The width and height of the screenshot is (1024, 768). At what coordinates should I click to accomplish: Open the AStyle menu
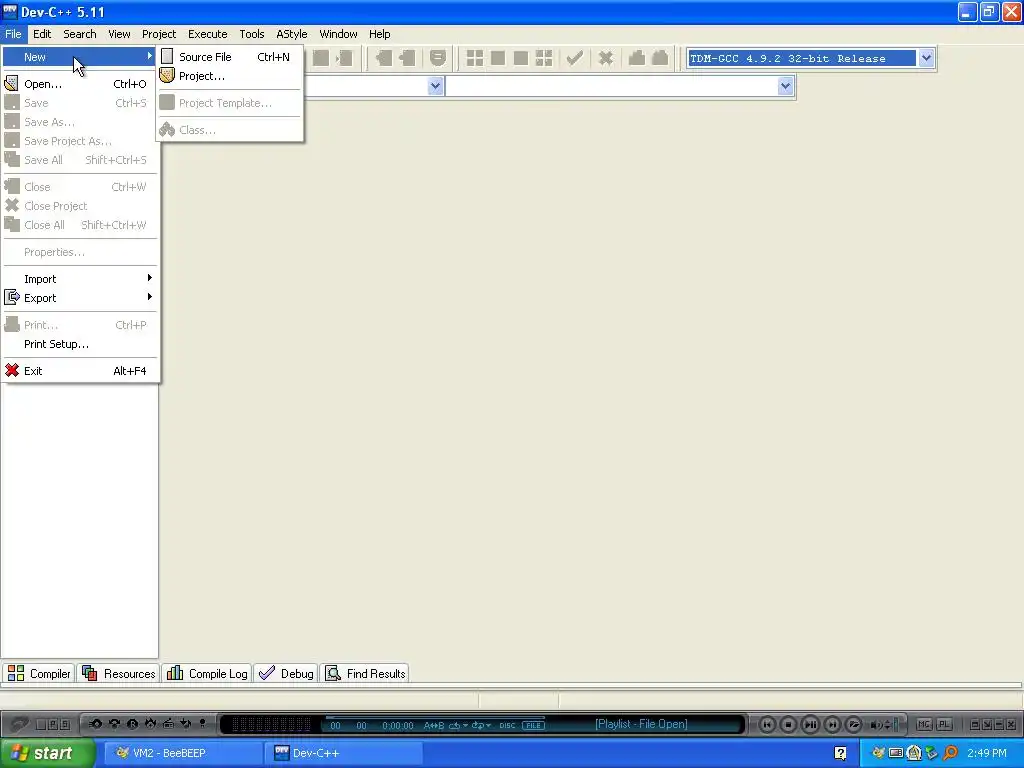point(291,34)
